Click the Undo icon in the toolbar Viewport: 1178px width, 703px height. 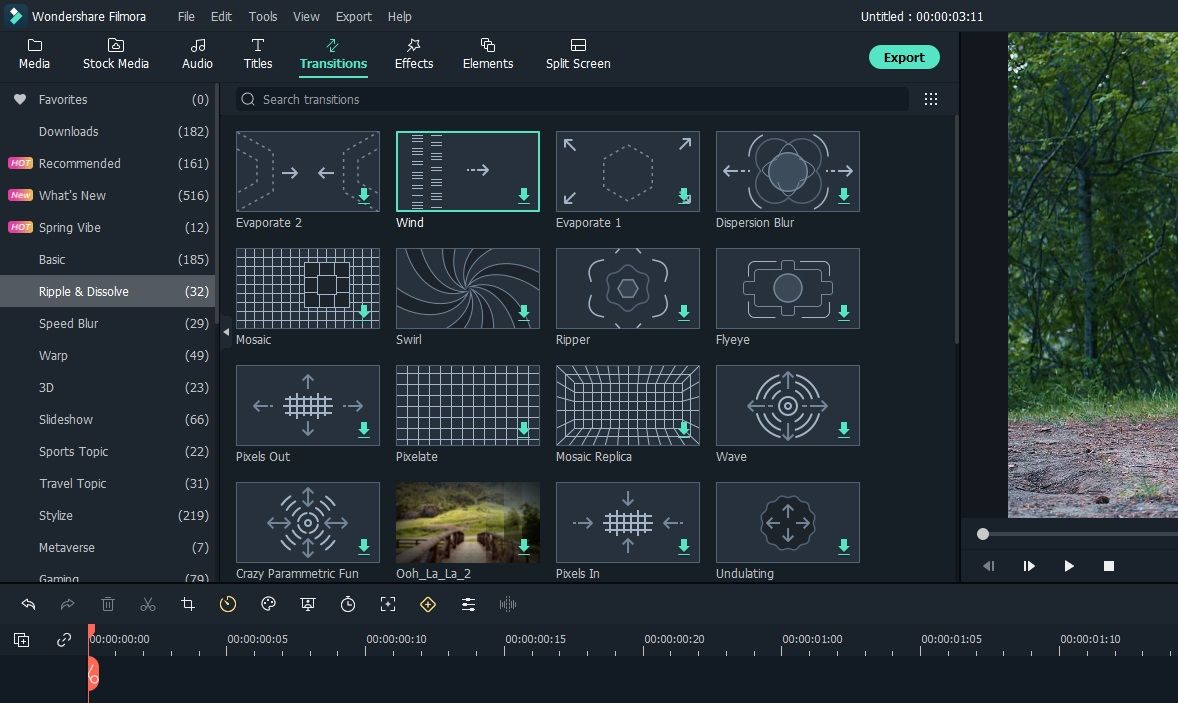pos(28,604)
